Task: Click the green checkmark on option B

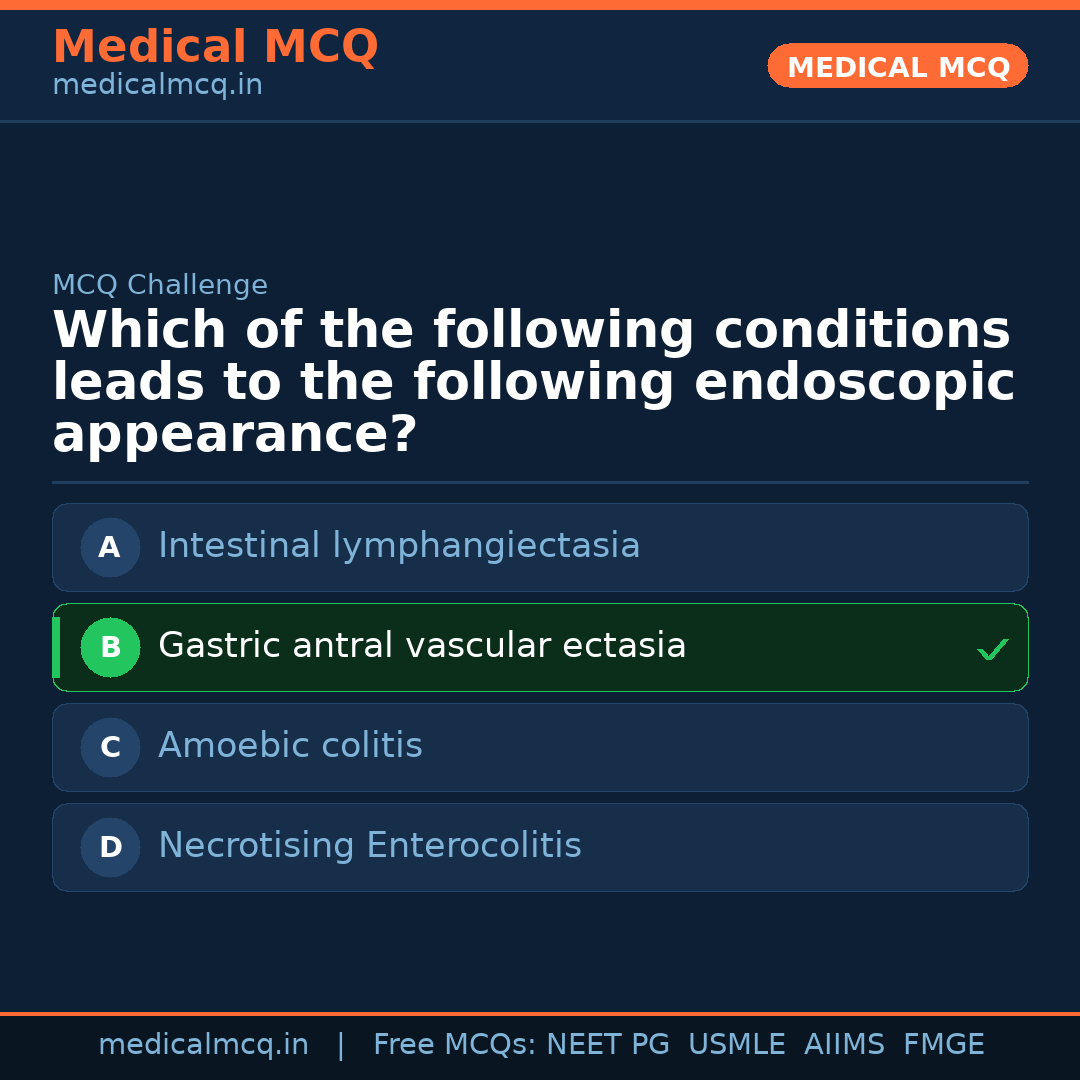Action: tap(992, 650)
